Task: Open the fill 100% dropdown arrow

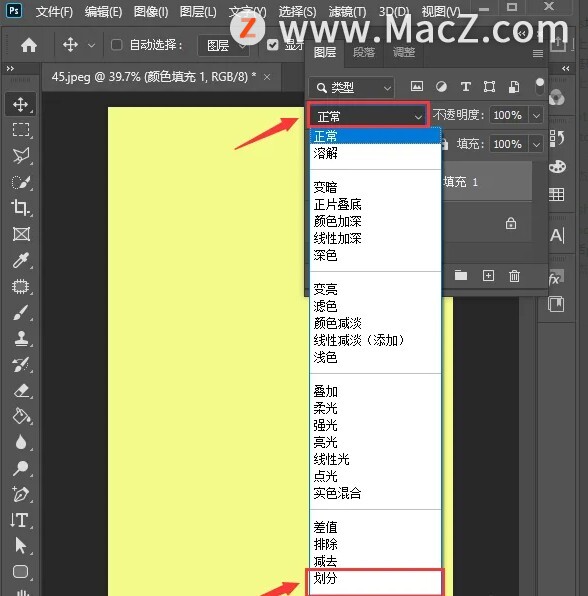Action: [536, 144]
